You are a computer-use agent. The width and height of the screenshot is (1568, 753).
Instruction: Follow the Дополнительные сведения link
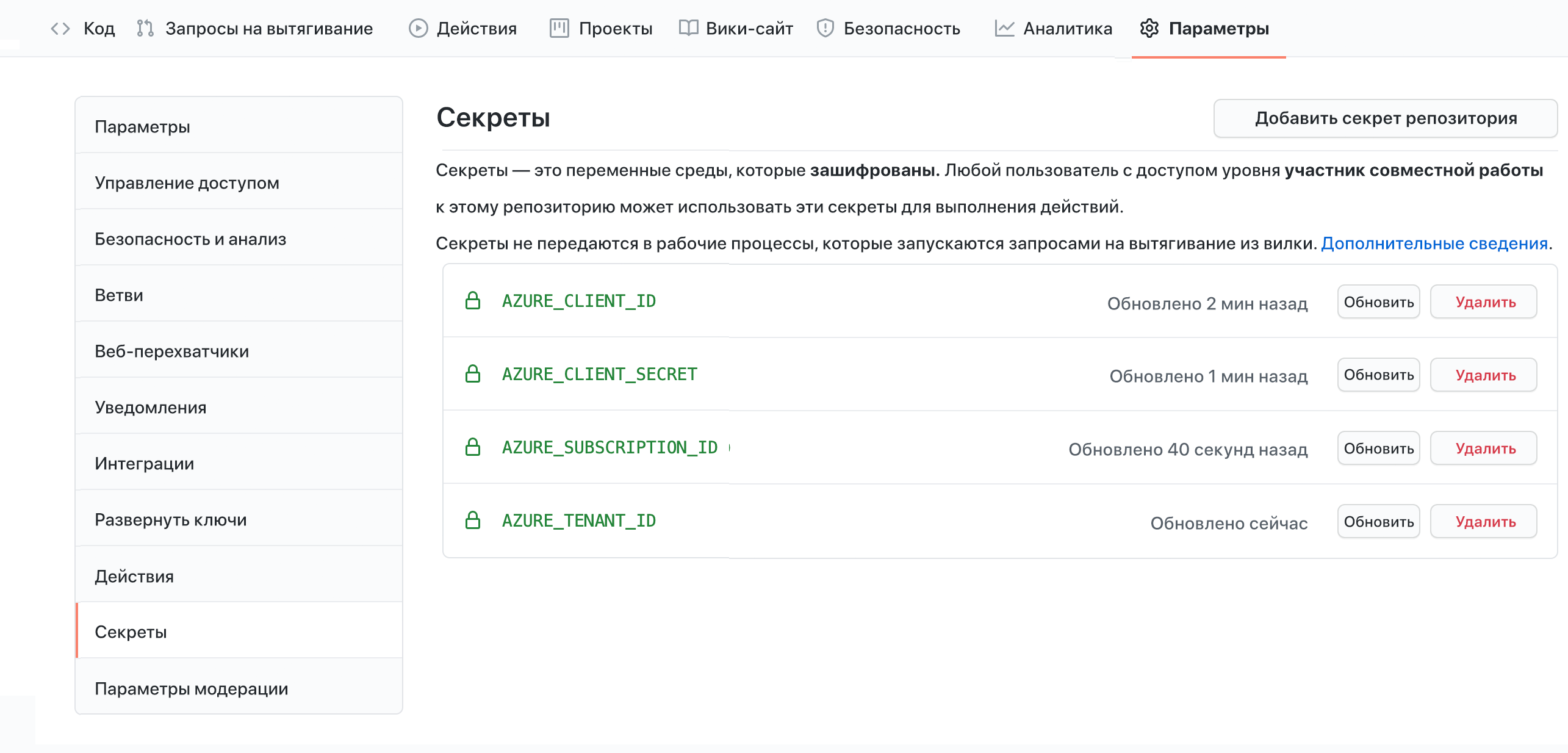point(1434,243)
